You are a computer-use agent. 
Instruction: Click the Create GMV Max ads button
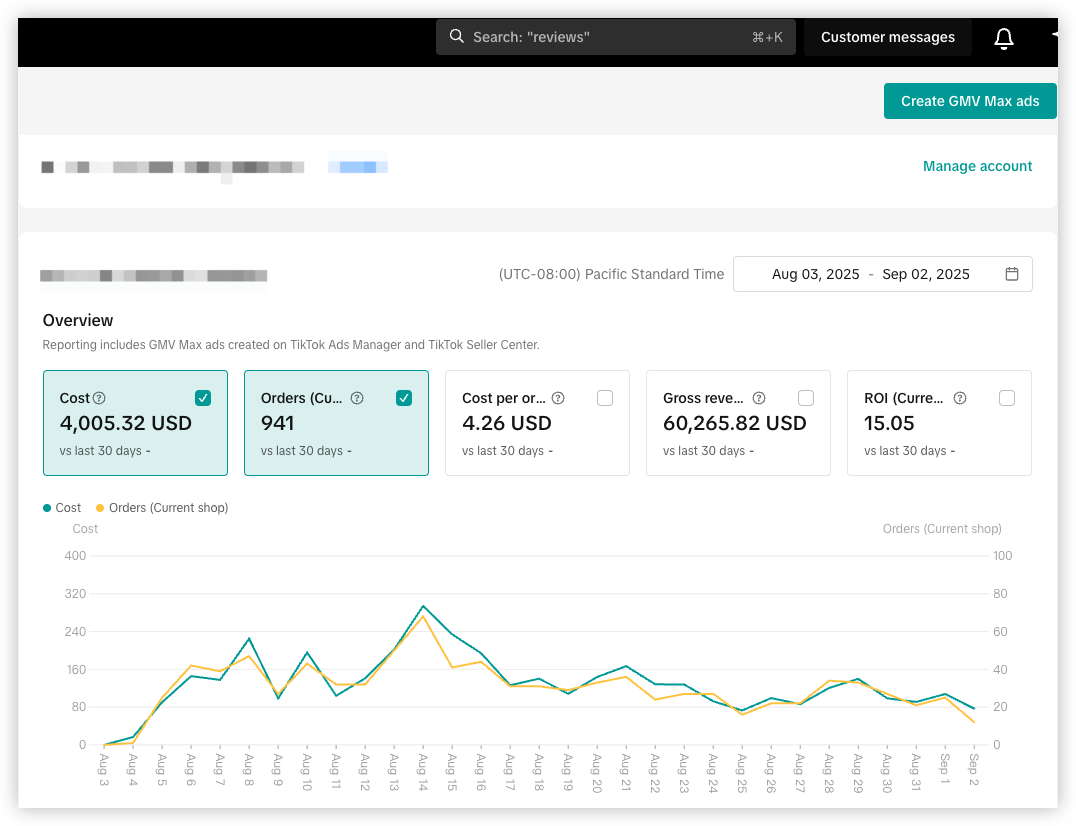(x=970, y=101)
